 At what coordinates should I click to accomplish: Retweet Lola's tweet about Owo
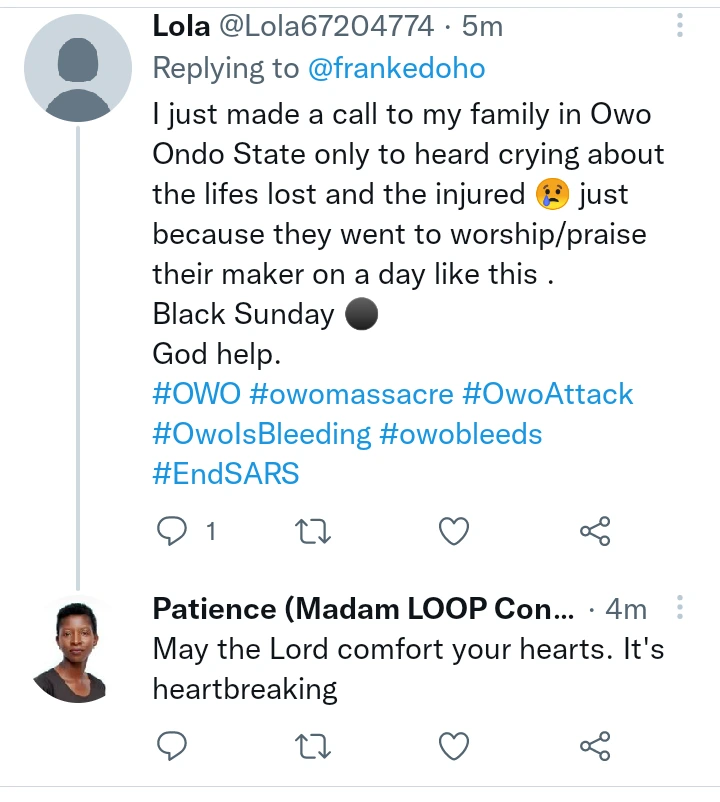[x=314, y=532]
